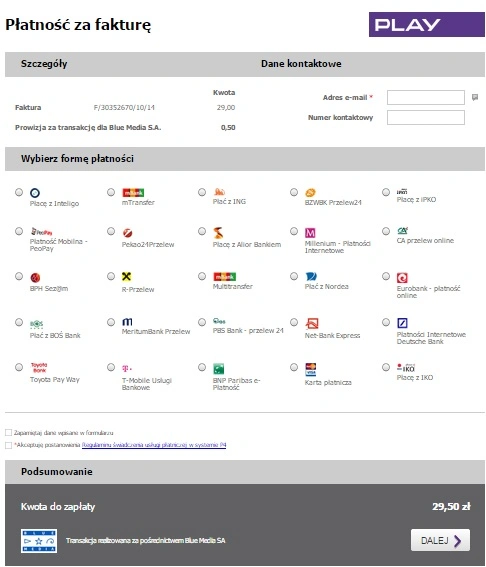Click the PLAY logo banner
Screen dimensions: 486x567
(x=426, y=25)
